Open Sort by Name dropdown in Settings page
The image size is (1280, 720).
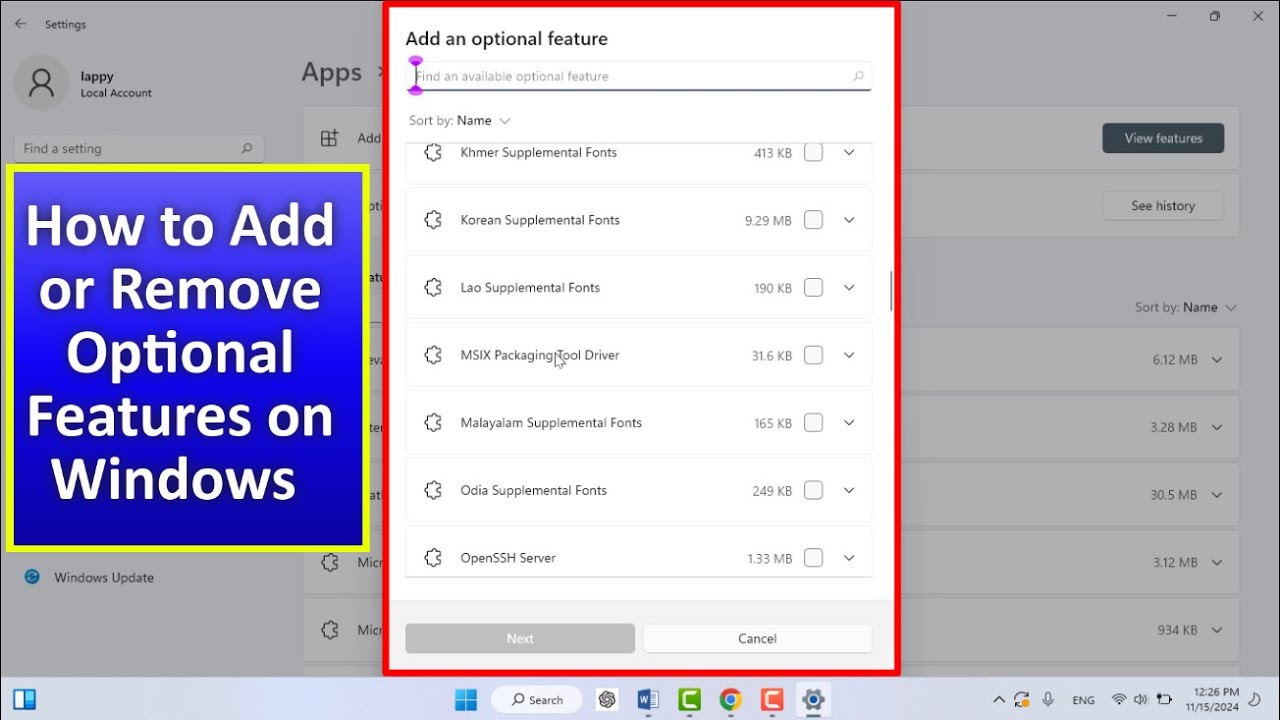pos(1186,308)
